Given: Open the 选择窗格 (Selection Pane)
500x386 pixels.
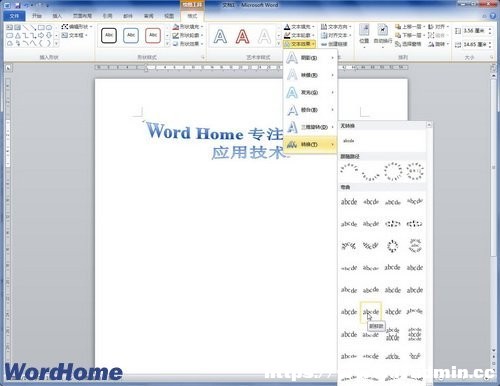Looking at the screenshot, I should [408, 44].
